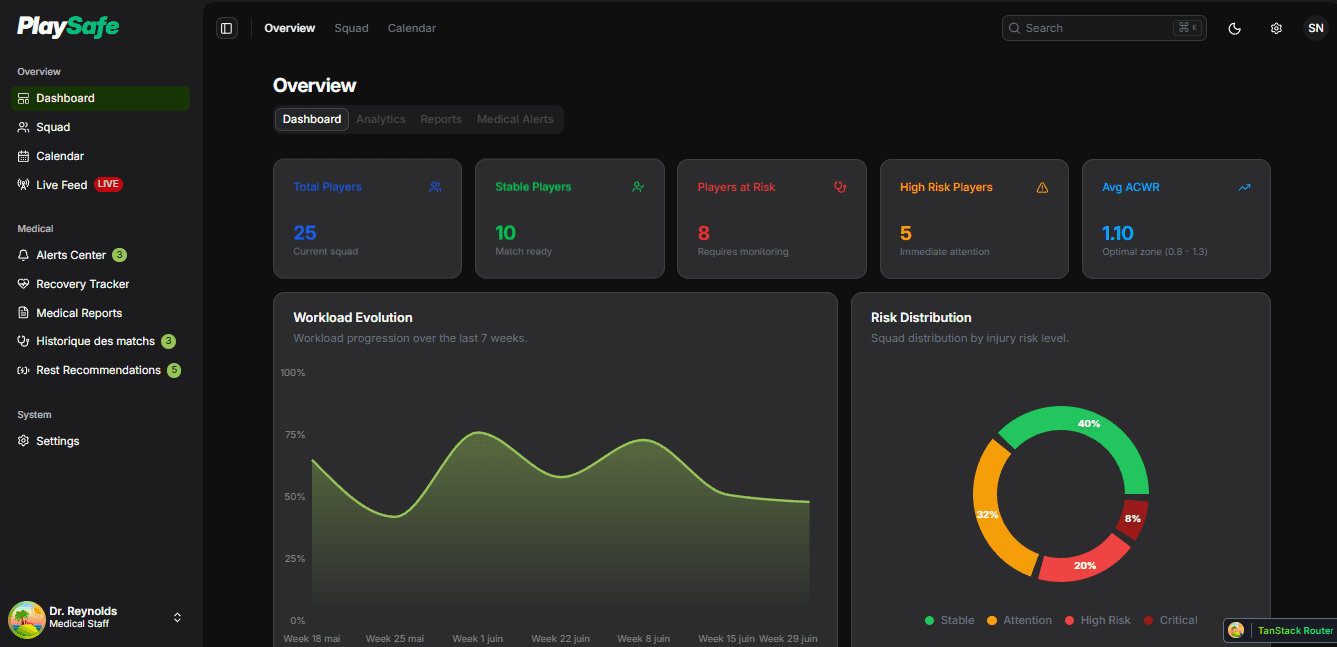Click the PlaySafe logo

[68, 27]
